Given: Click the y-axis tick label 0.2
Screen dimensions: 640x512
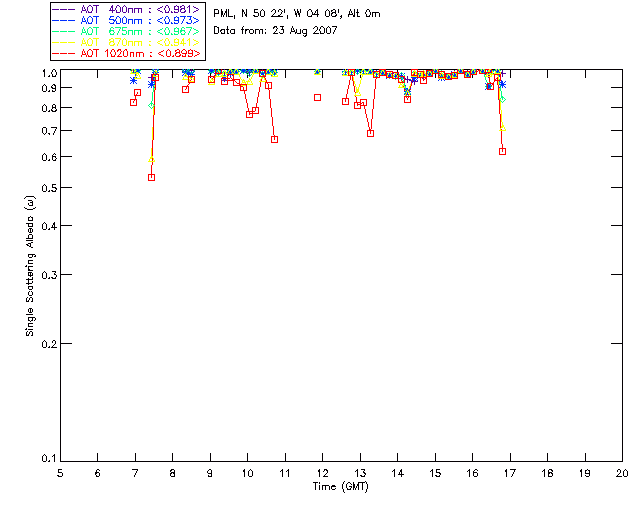Looking at the screenshot, I should tap(49, 344).
